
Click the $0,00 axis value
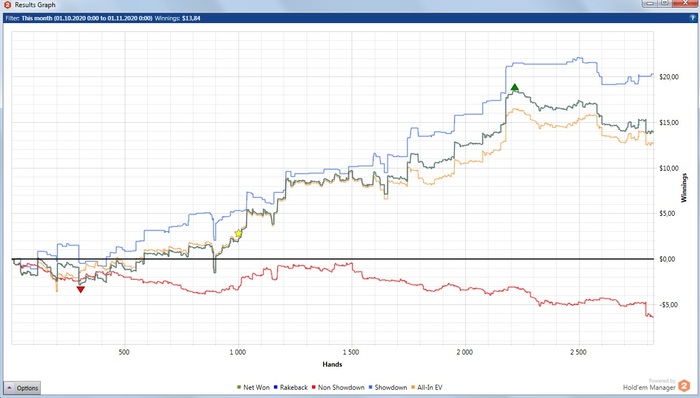667,259
